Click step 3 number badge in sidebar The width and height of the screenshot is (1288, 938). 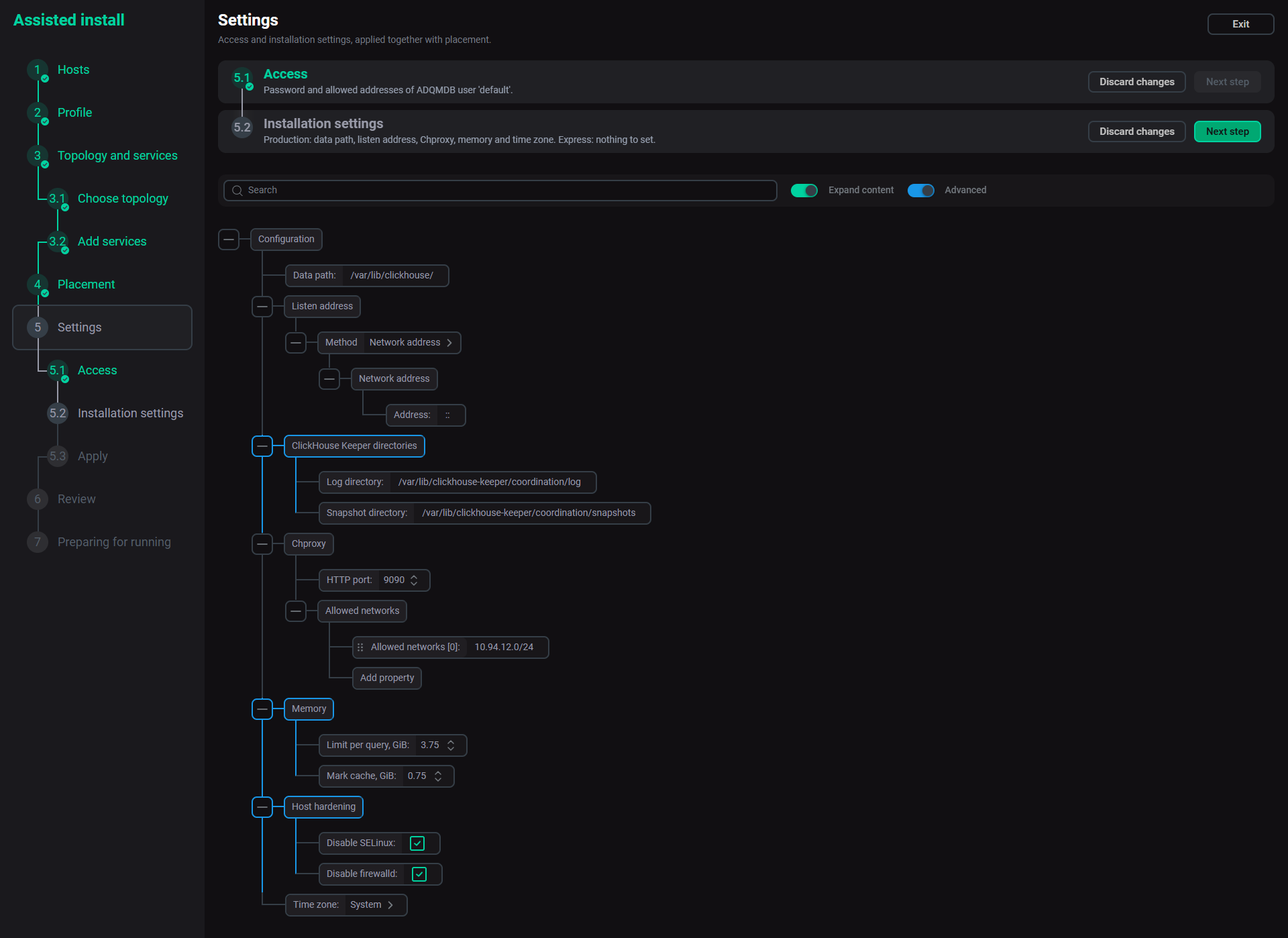click(x=38, y=156)
